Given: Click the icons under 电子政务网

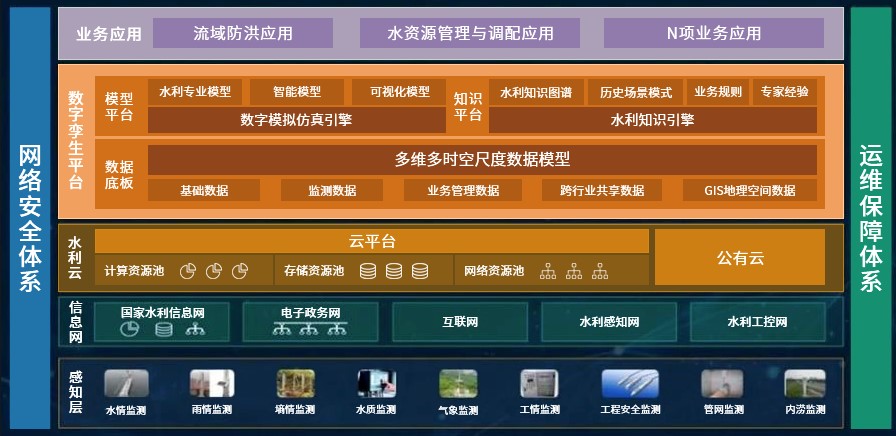Looking at the screenshot, I should coord(310,330).
